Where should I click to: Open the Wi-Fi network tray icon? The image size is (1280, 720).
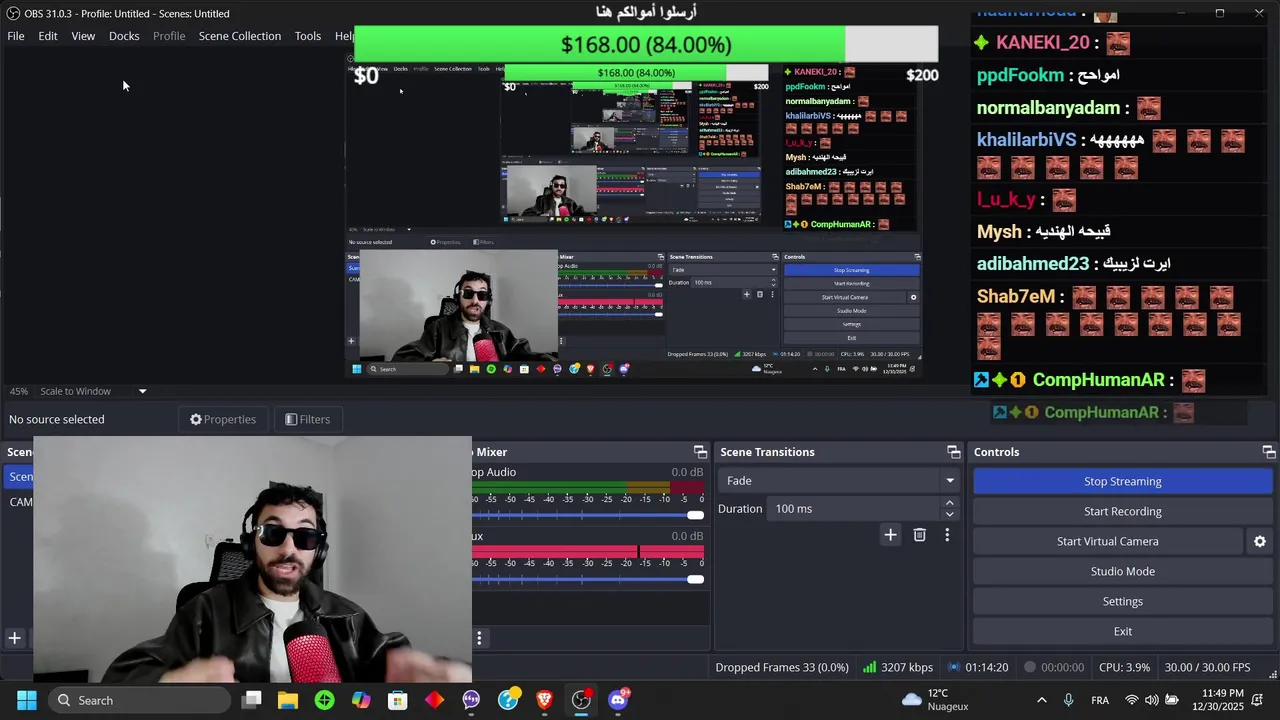coord(1131,700)
